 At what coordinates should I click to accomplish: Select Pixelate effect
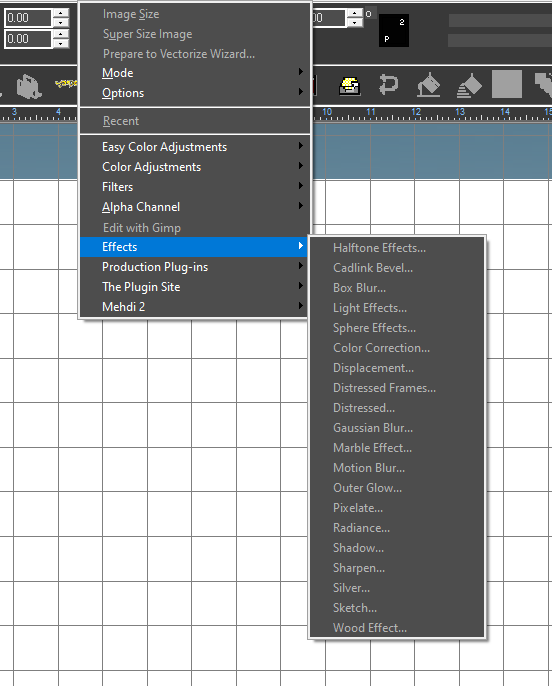tap(397, 508)
